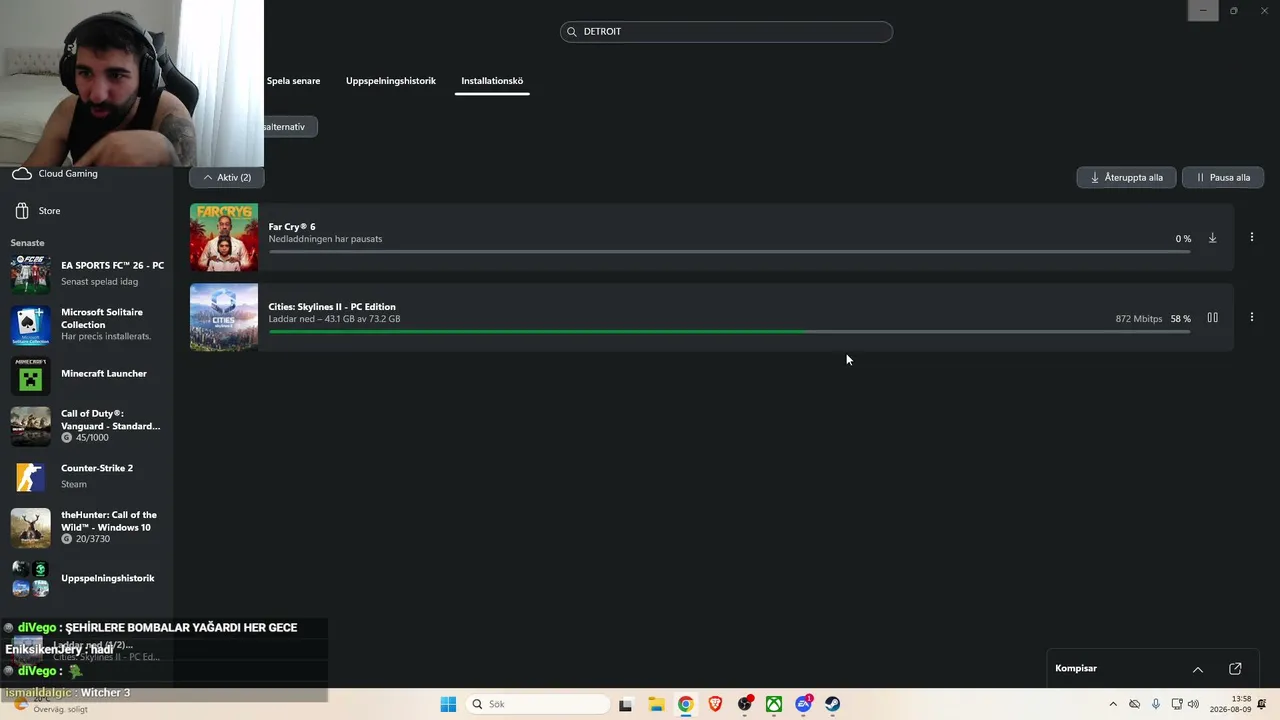Click the "Nedladdningen har pausats" status text
Screen dimensions: 1280x720
pos(325,239)
